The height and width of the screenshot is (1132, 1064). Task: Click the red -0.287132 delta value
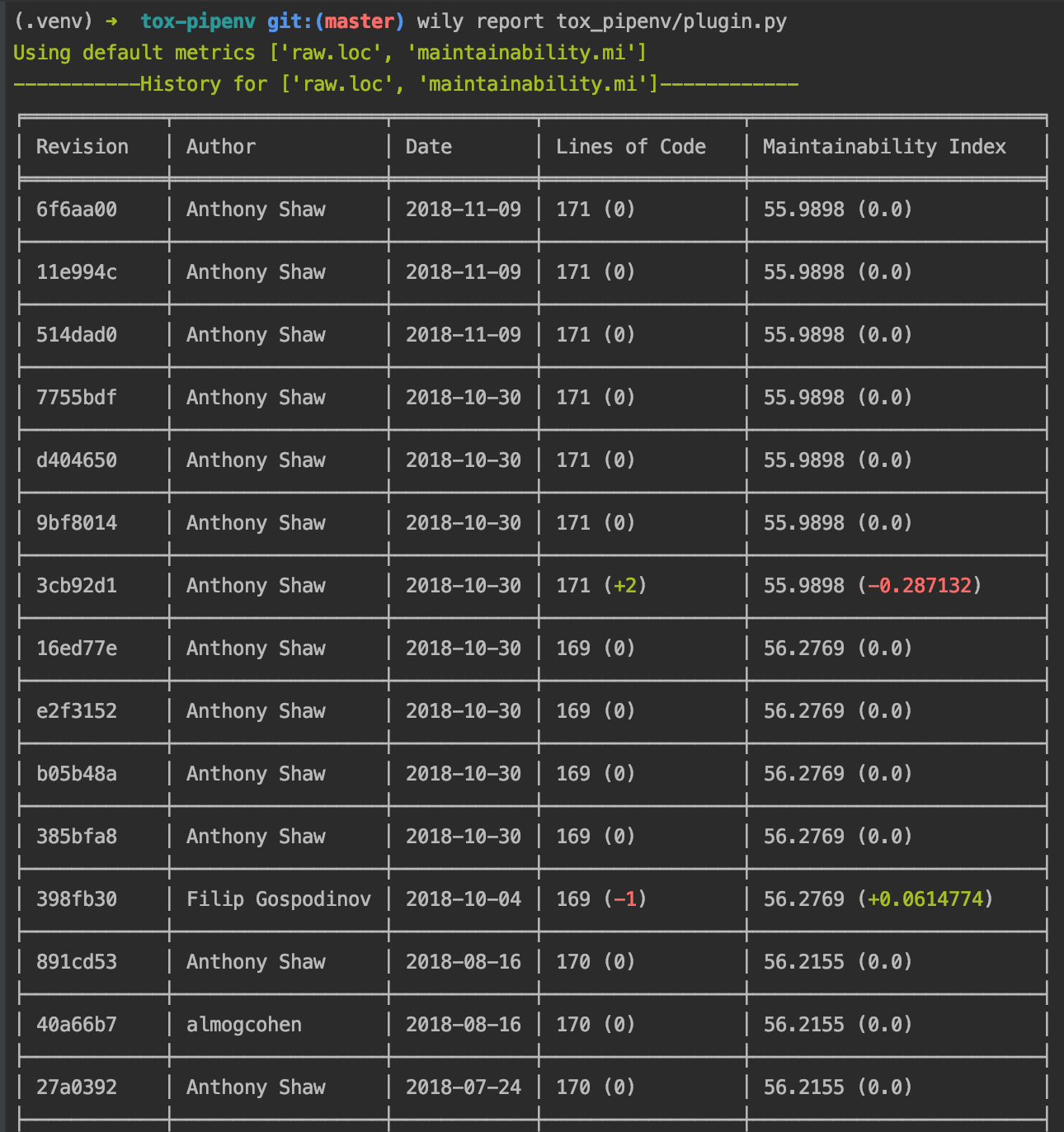[x=920, y=586]
